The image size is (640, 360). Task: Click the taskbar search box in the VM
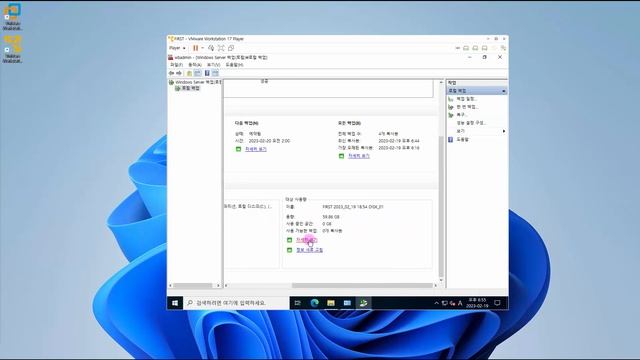pyautogui.click(x=236, y=303)
